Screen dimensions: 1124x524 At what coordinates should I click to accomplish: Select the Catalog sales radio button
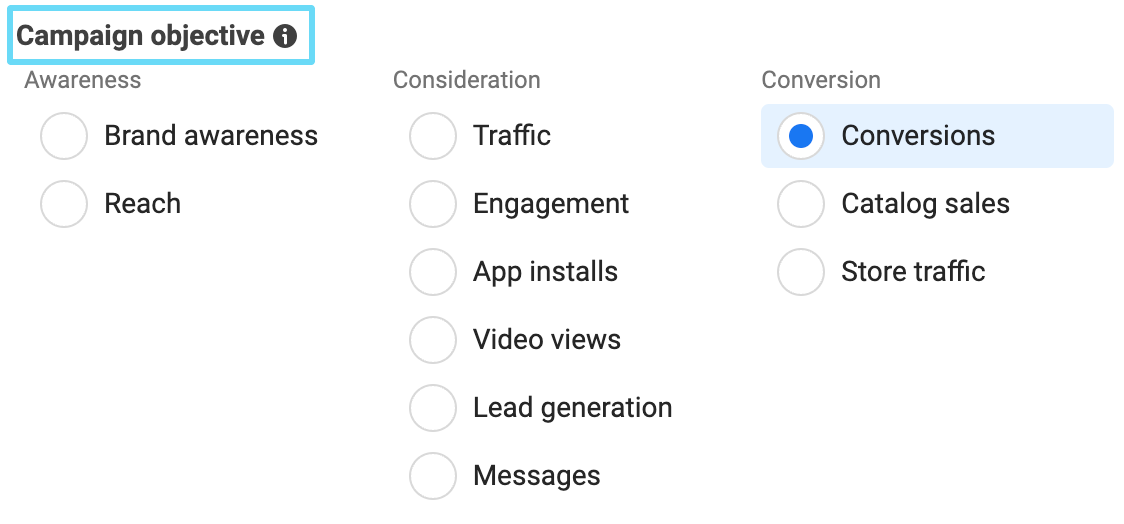click(801, 204)
